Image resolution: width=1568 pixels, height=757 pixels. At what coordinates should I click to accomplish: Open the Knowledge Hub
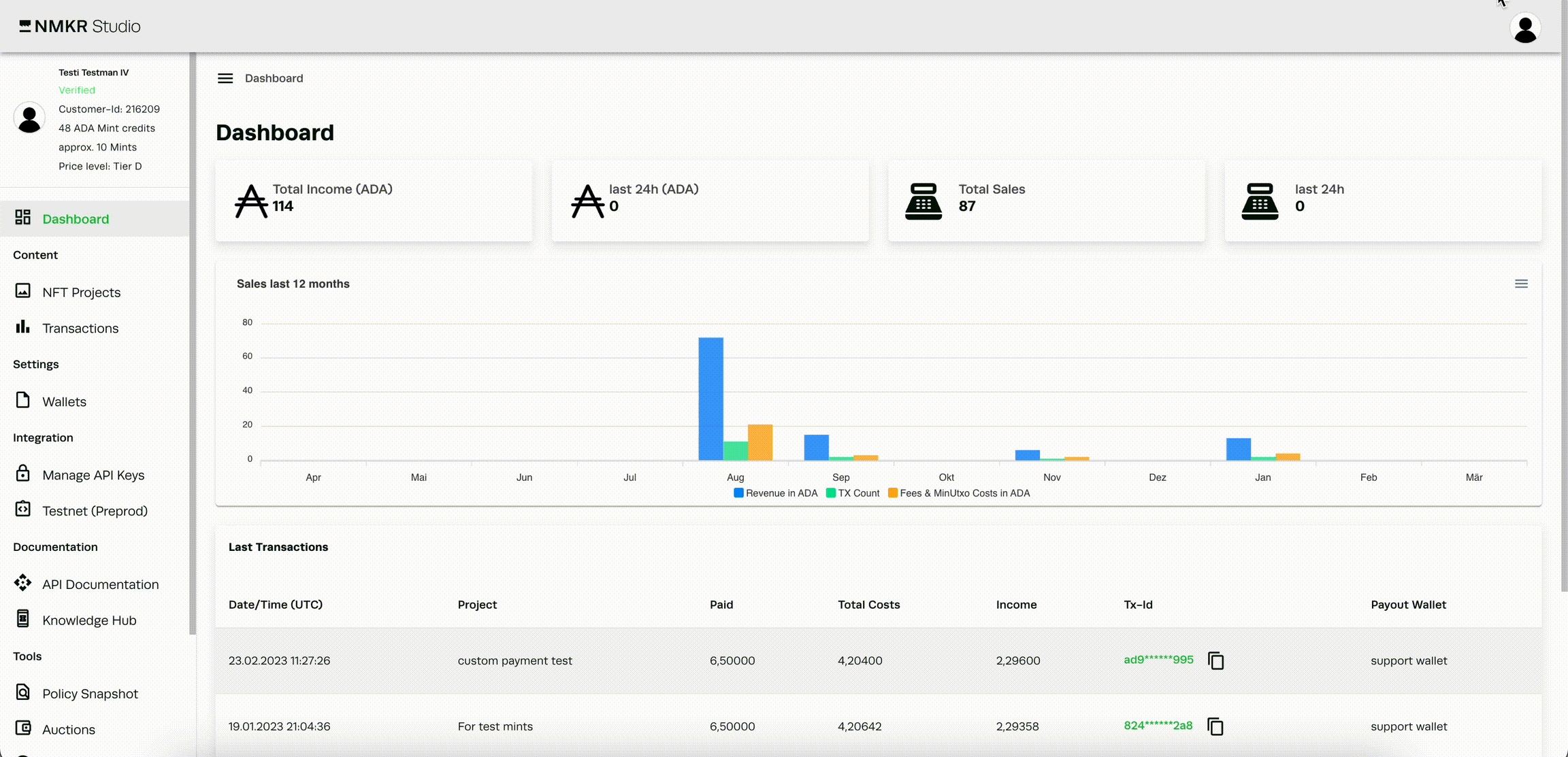pos(89,620)
